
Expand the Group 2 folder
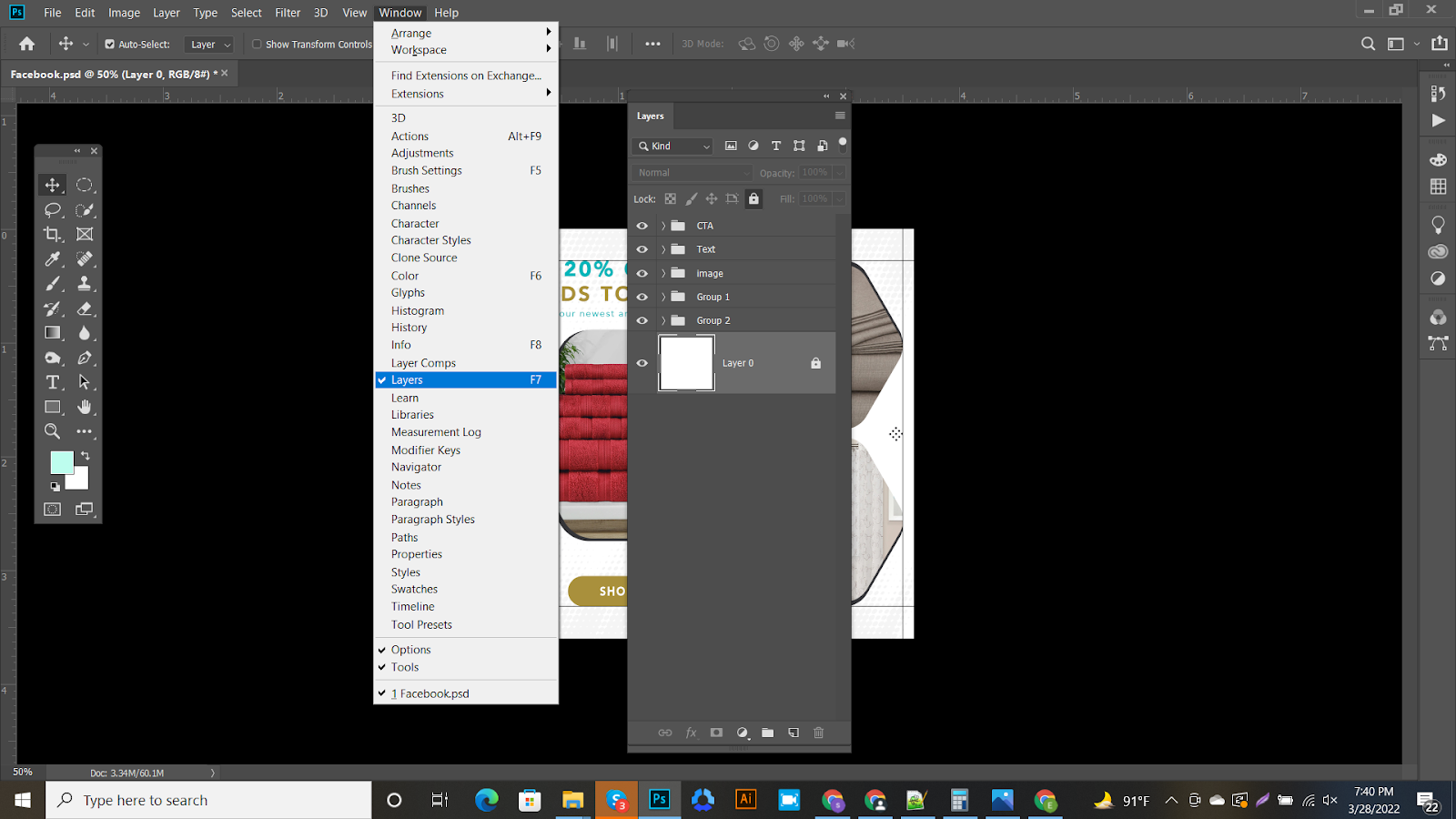point(663,320)
